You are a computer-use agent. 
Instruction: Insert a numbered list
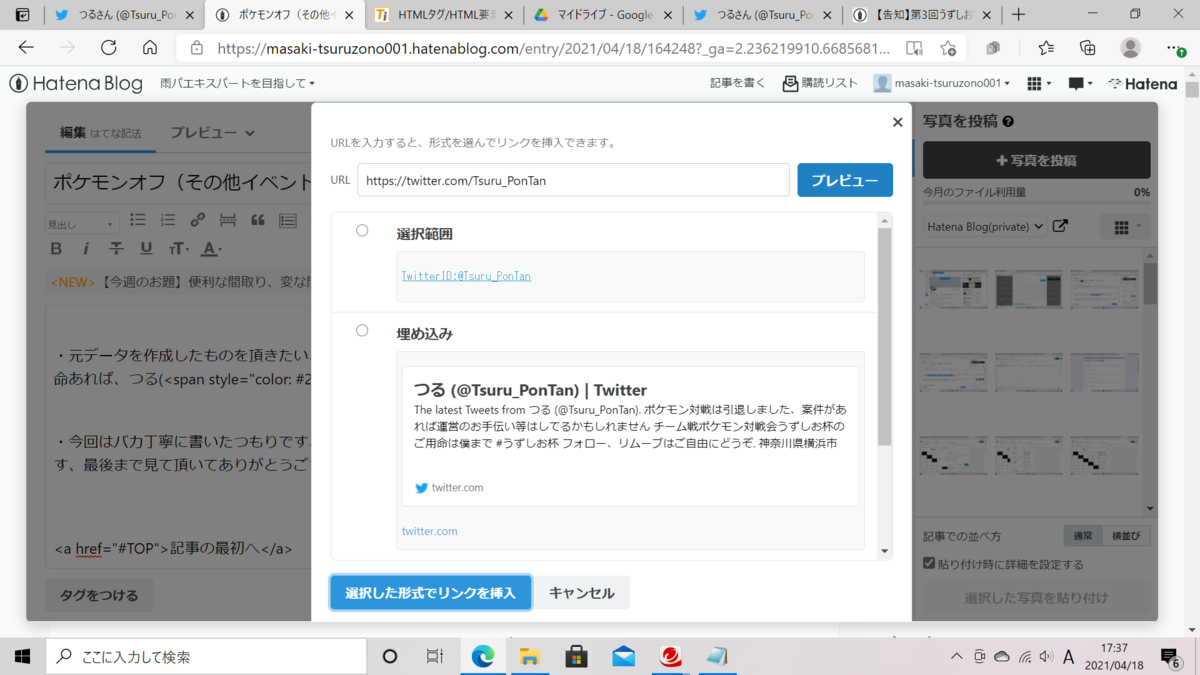pos(168,220)
